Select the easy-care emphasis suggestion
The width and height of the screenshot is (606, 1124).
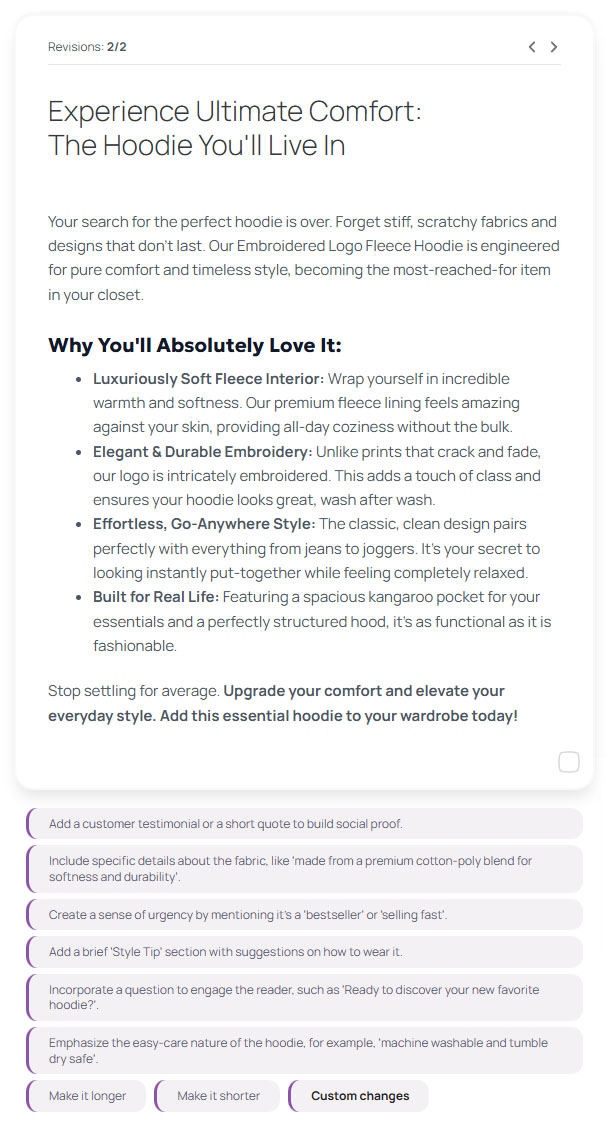[304, 1050]
